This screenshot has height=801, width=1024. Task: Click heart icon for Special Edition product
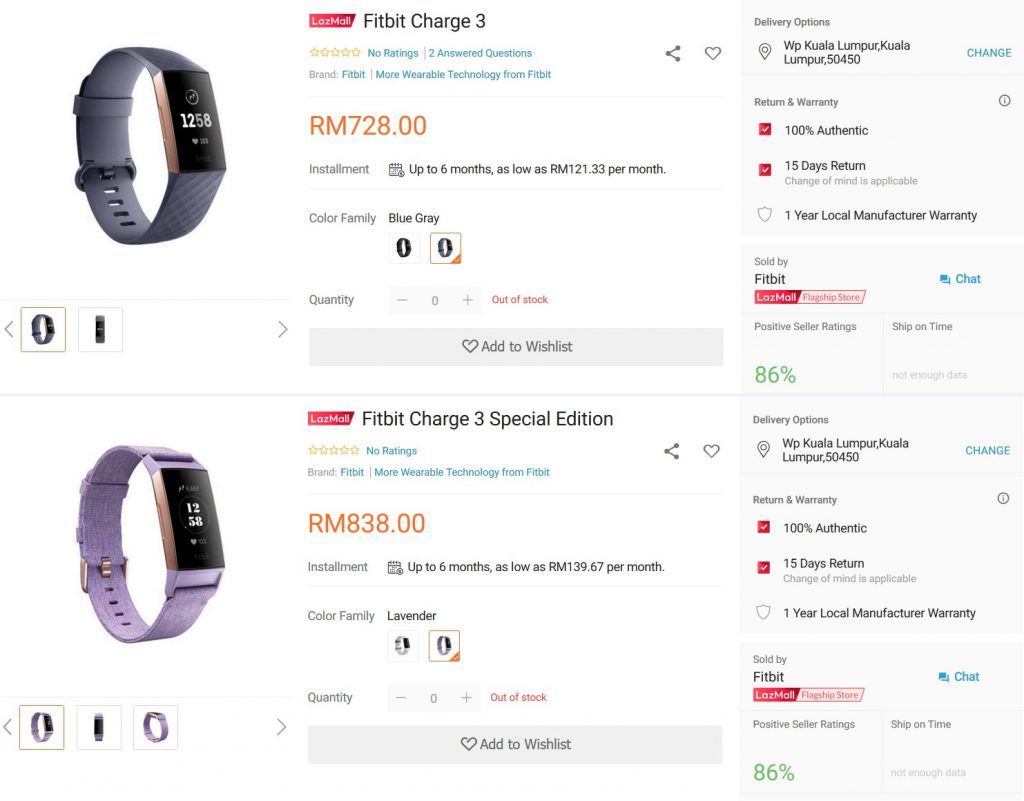(711, 451)
